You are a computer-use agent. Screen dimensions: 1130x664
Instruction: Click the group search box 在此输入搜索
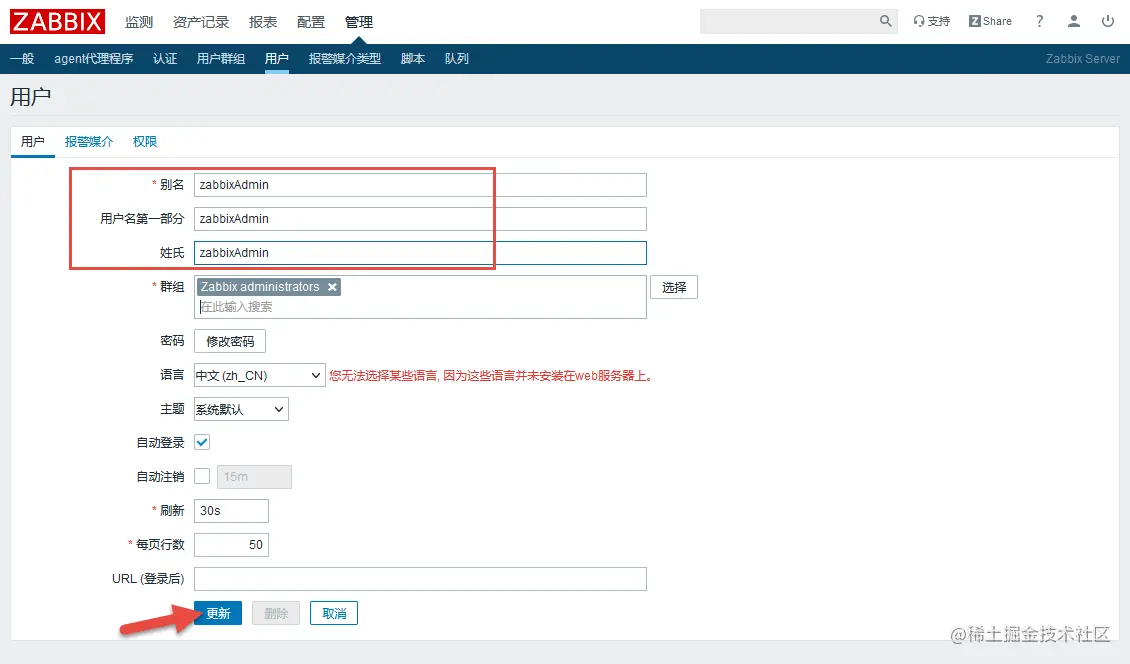[420, 307]
